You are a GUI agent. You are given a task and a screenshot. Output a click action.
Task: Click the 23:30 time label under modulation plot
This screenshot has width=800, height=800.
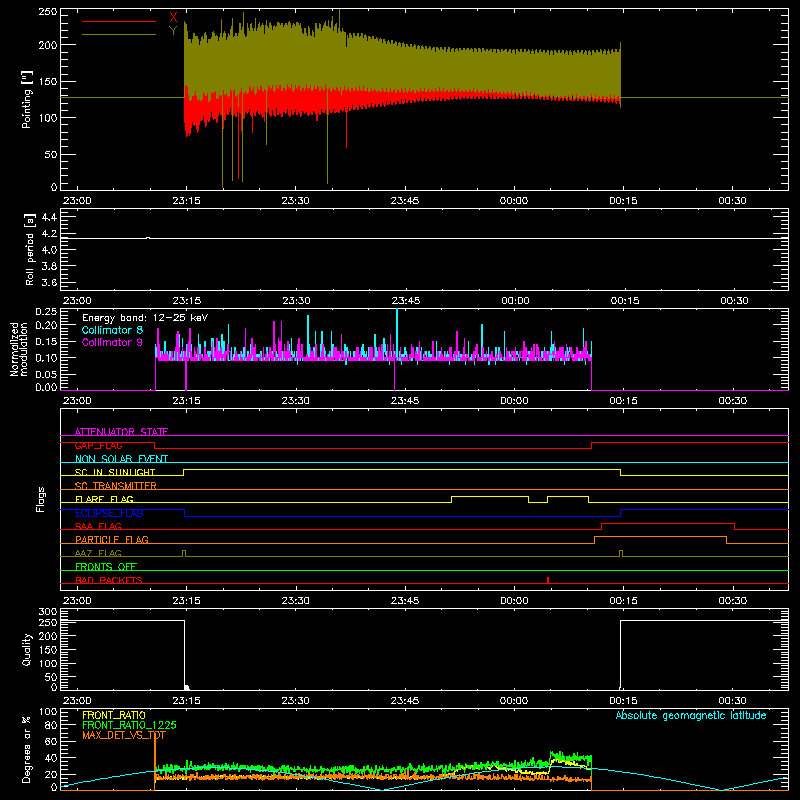(295, 401)
